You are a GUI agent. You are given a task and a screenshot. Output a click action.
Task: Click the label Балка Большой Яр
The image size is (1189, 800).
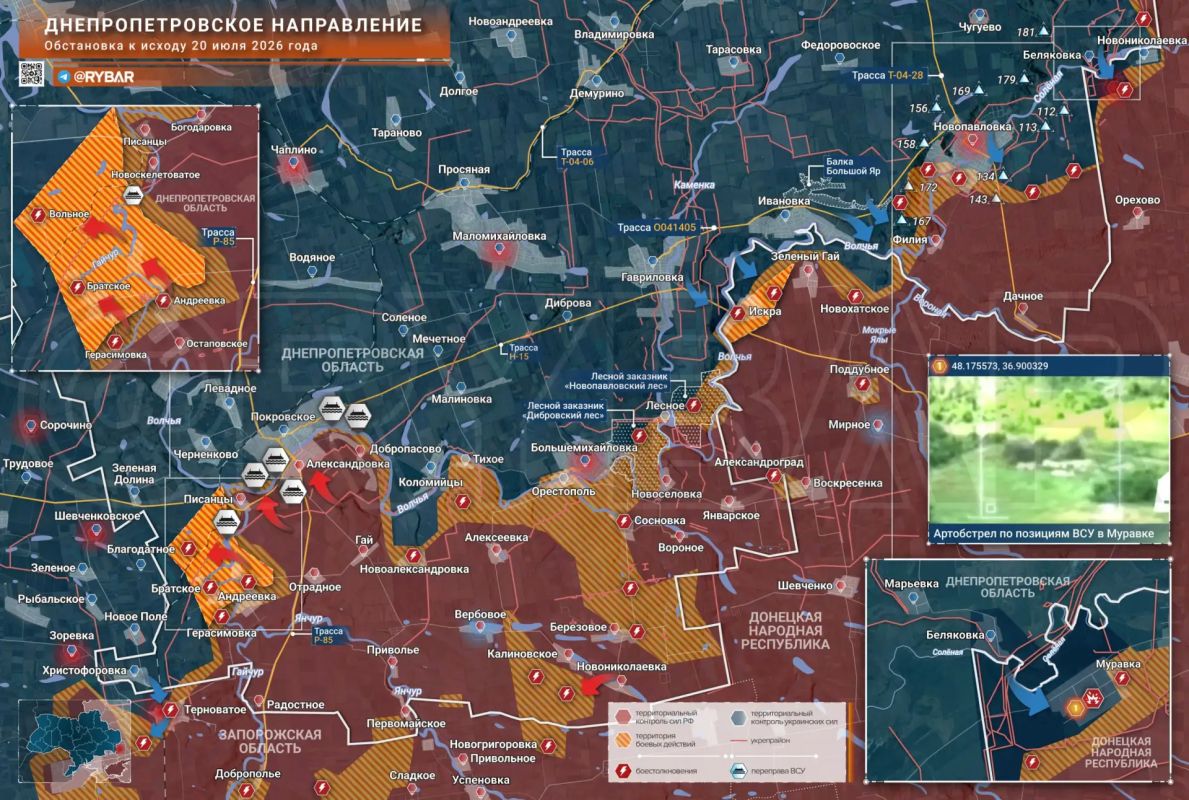tap(853, 166)
